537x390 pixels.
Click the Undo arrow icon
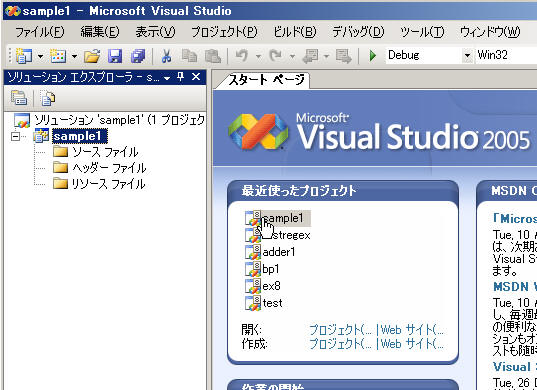pos(242,55)
